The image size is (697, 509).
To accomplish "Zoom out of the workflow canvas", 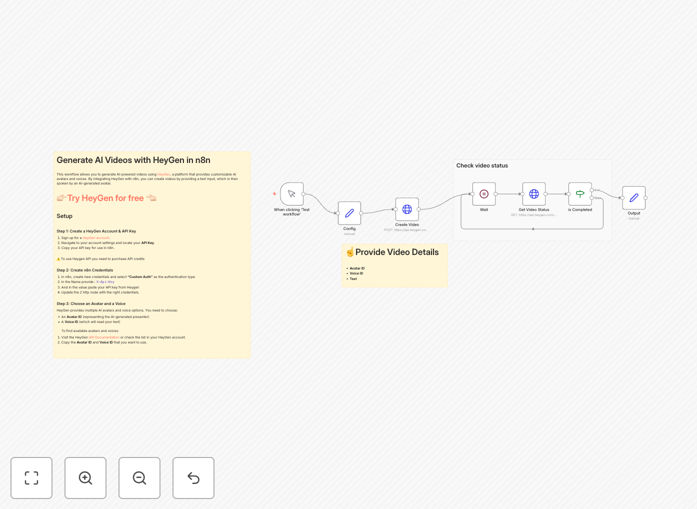I will pyautogui.click(x=139, y=478).
